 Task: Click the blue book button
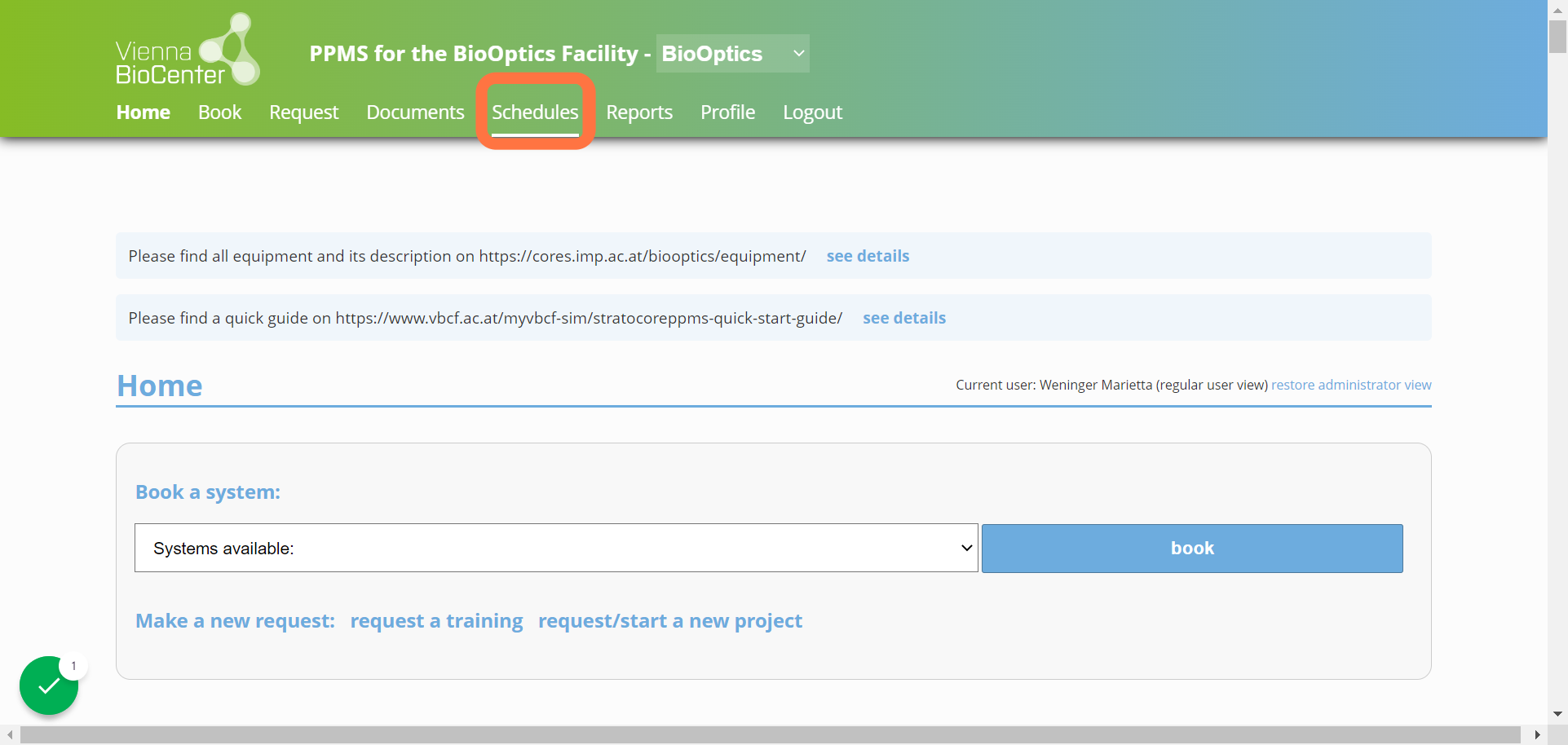pyautogui.click(x=1192, y=548)
